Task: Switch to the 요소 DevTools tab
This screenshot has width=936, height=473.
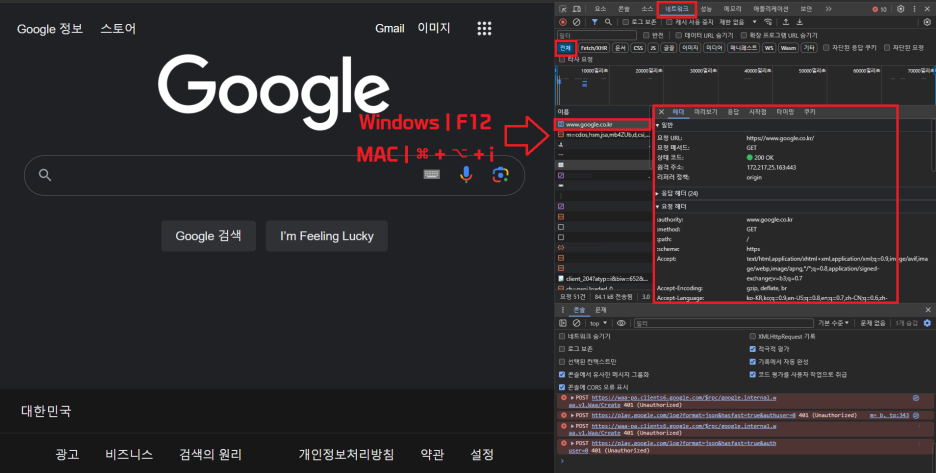Action: point(601,9)
